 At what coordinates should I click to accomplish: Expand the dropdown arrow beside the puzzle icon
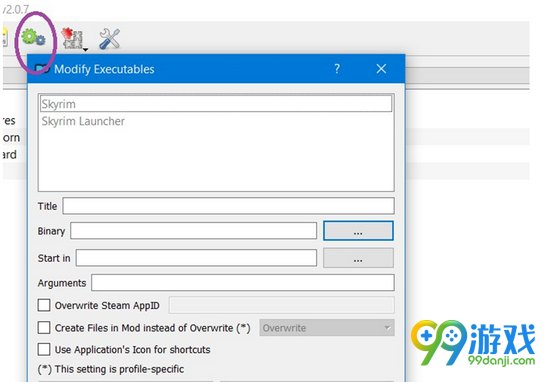click(x=86, y=50)
